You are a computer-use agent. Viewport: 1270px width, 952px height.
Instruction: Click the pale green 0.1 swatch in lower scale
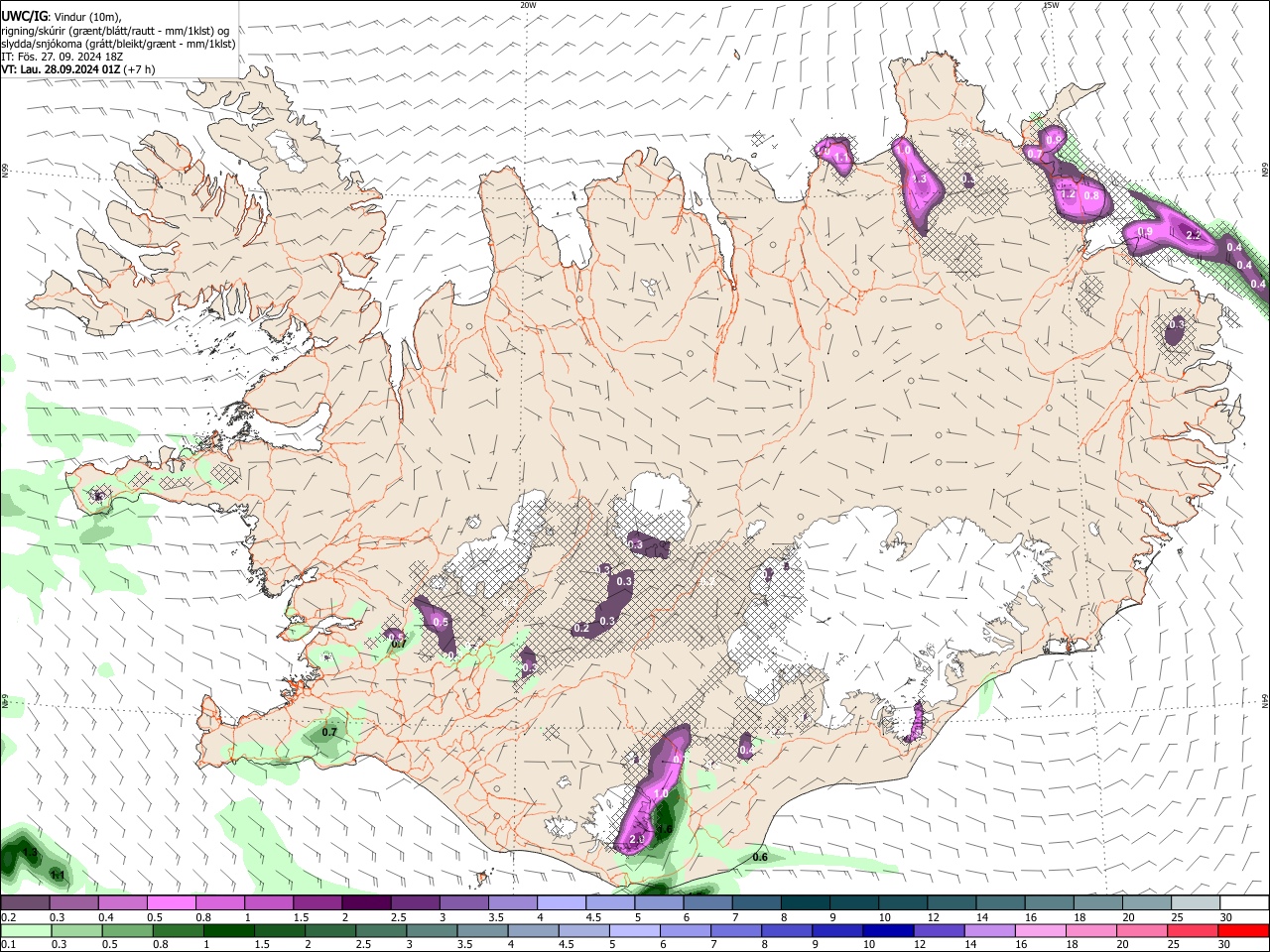tap(25, 930)
